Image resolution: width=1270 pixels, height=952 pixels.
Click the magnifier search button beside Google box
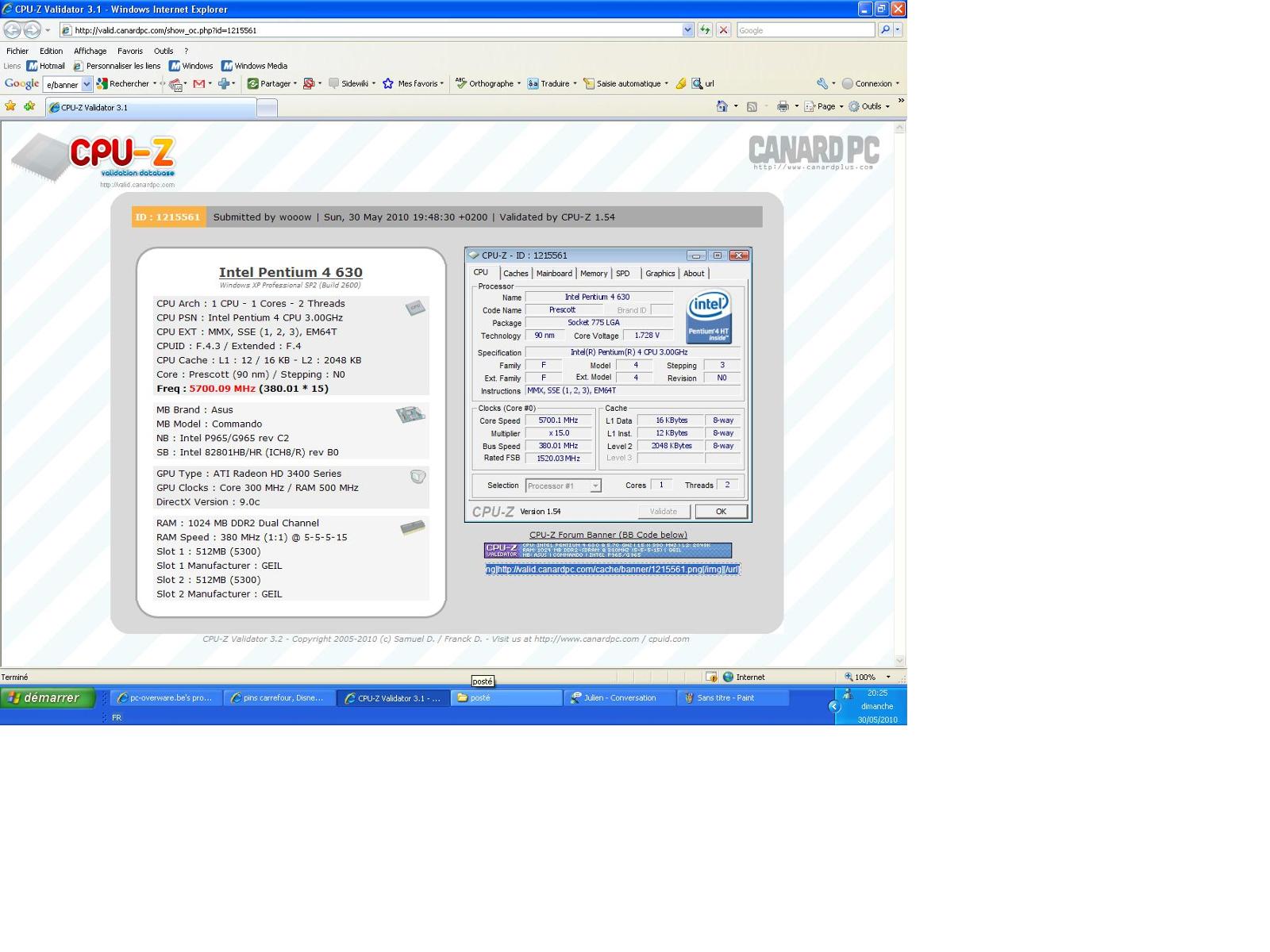885,30
